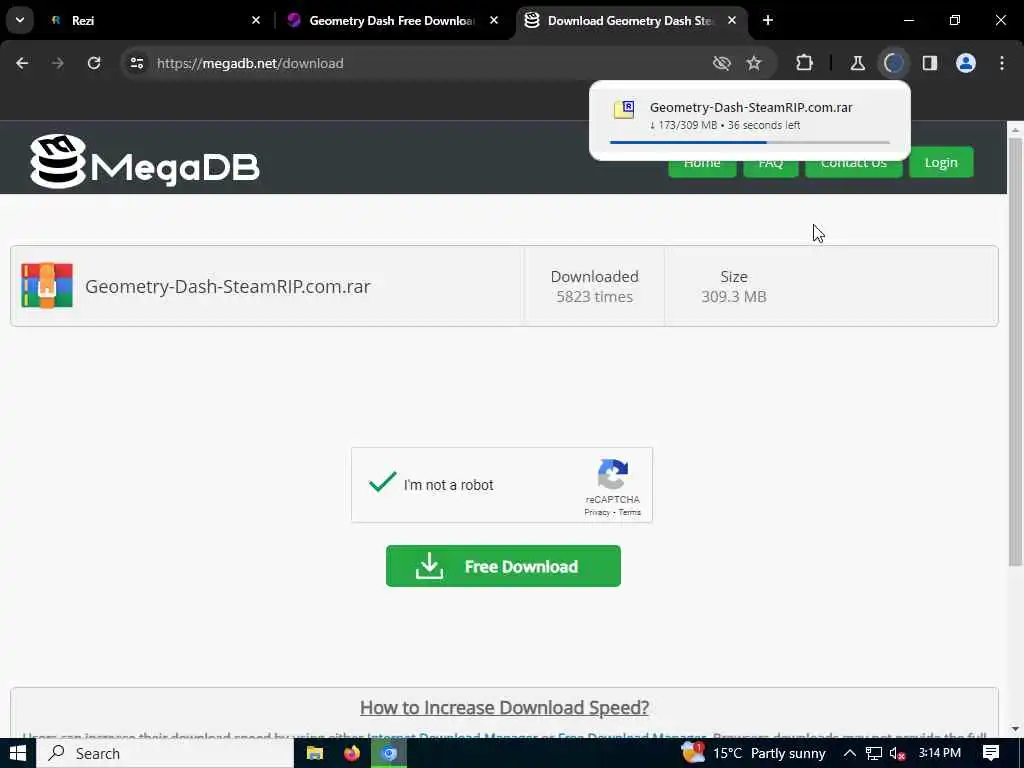Open the reCAPTCHA Terms link
Screen dimensions: 1024x768
[x=630, y=513]
